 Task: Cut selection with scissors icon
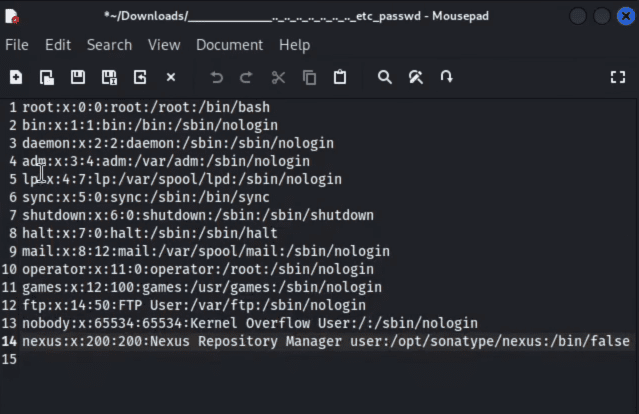tap(278, 77)
